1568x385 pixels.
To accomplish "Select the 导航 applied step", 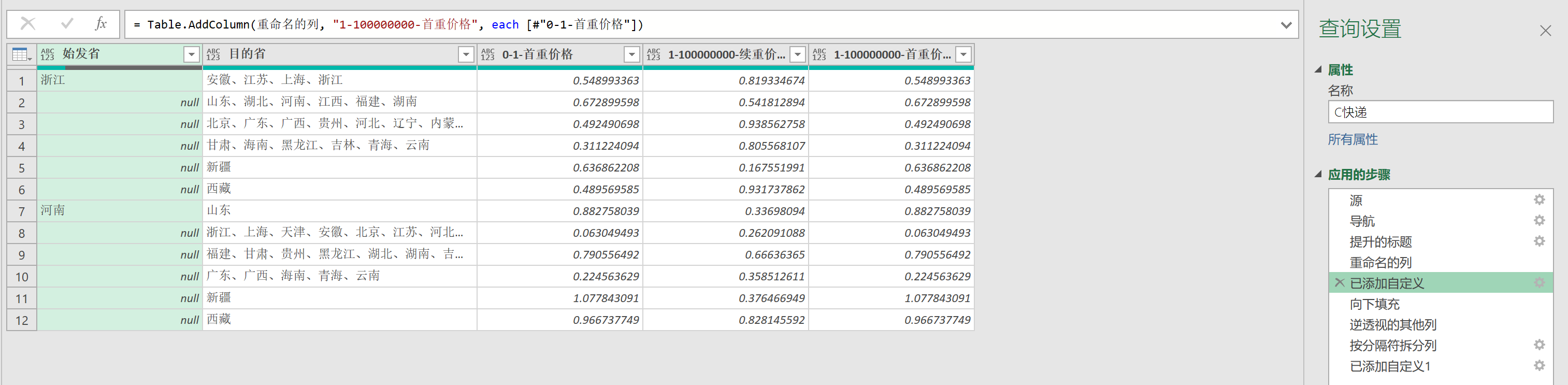I will [x=1440, y=221].
